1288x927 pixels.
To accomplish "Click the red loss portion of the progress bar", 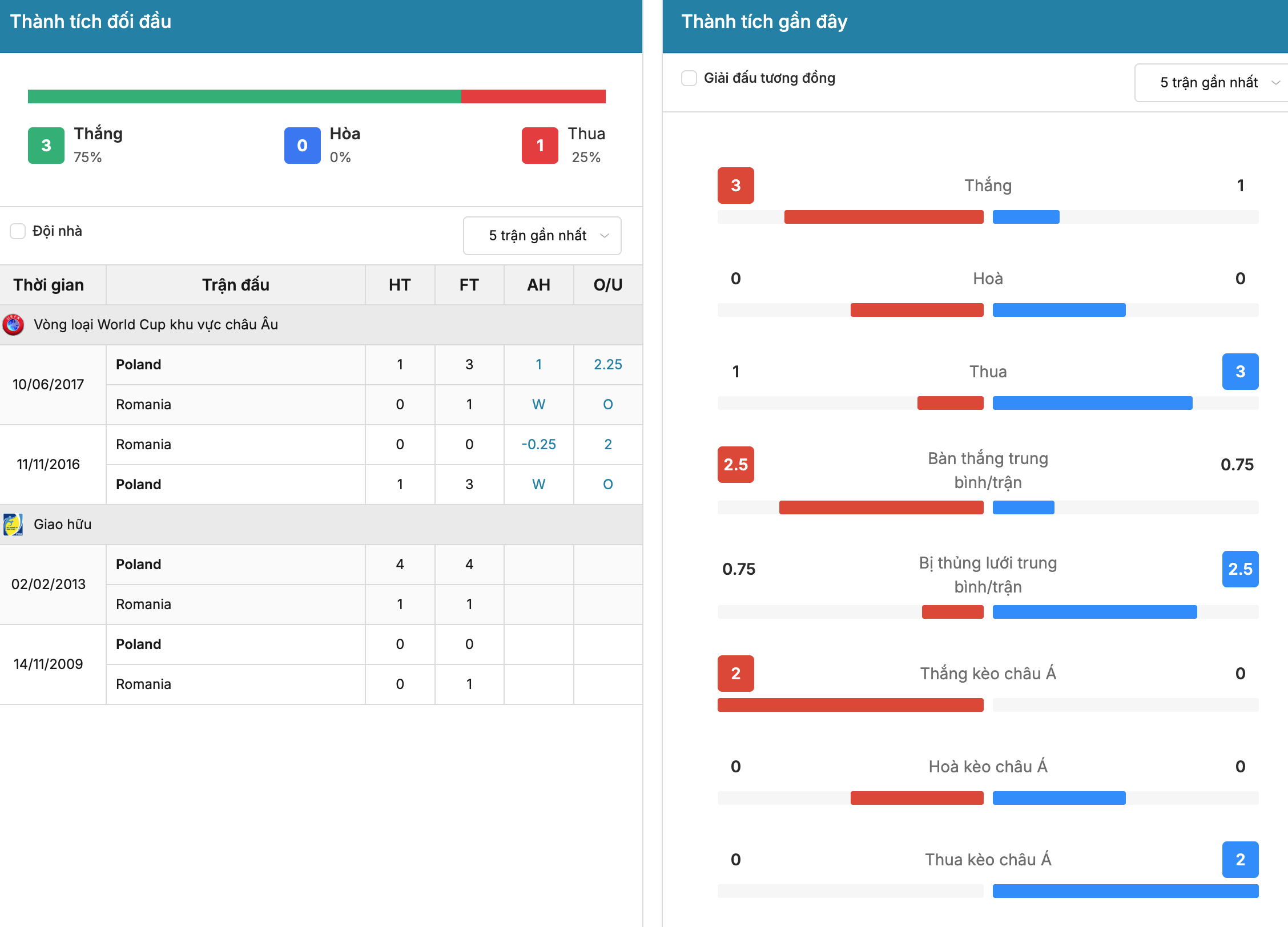I will (533, 96).
